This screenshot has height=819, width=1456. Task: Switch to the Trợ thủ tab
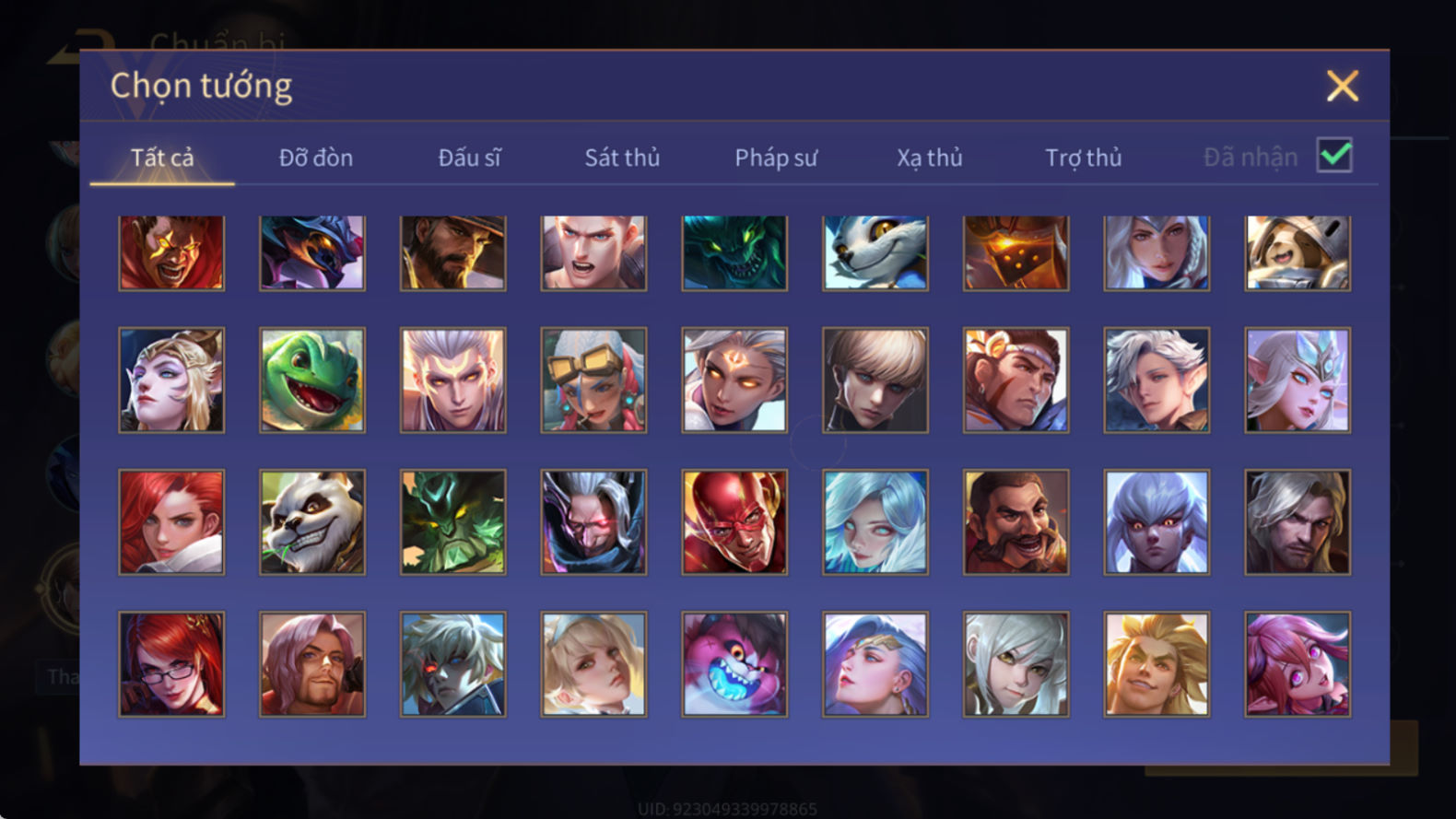click(x=1084, y=158)
